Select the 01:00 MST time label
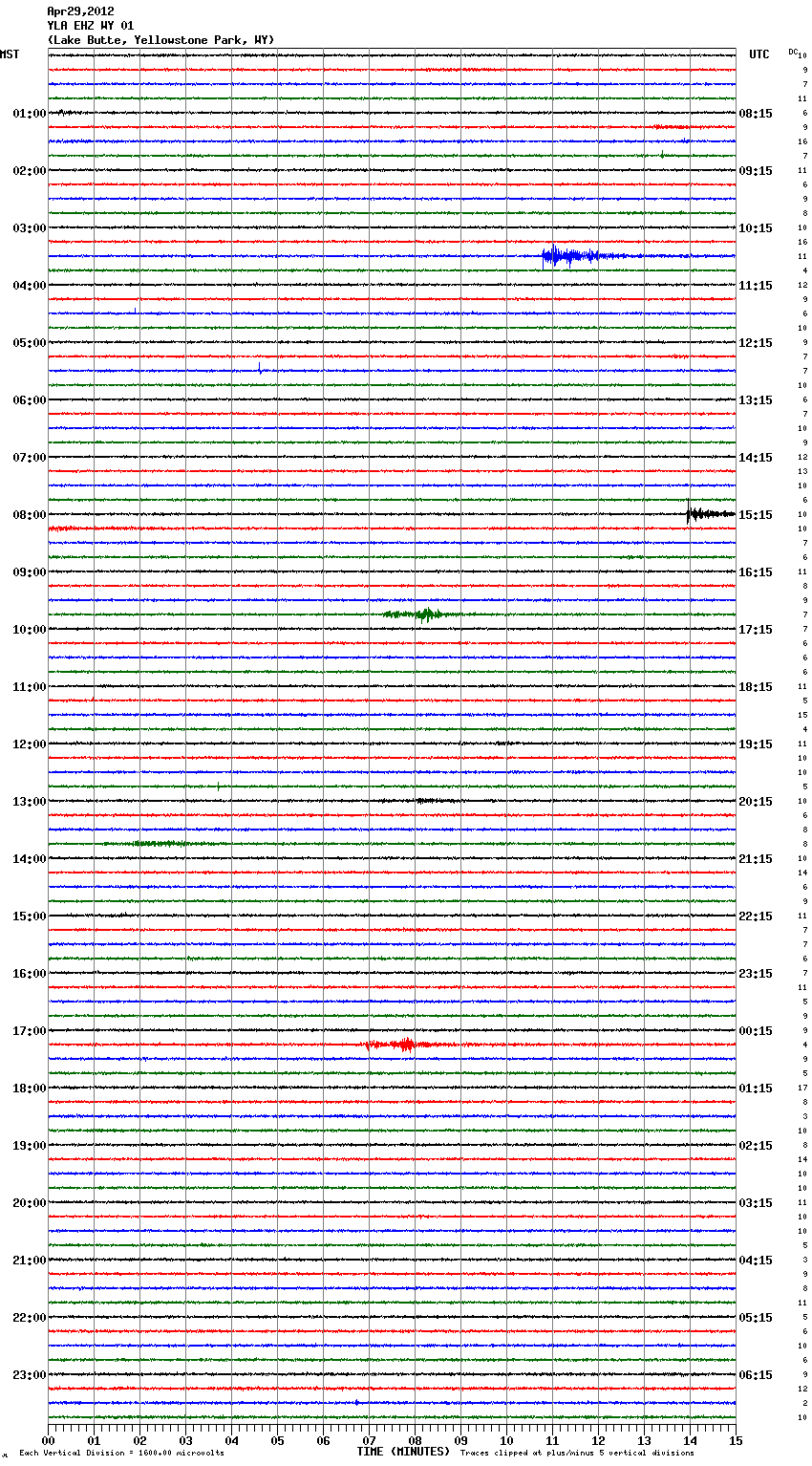Screen dimensions: 812x1466 click(29, 113)
